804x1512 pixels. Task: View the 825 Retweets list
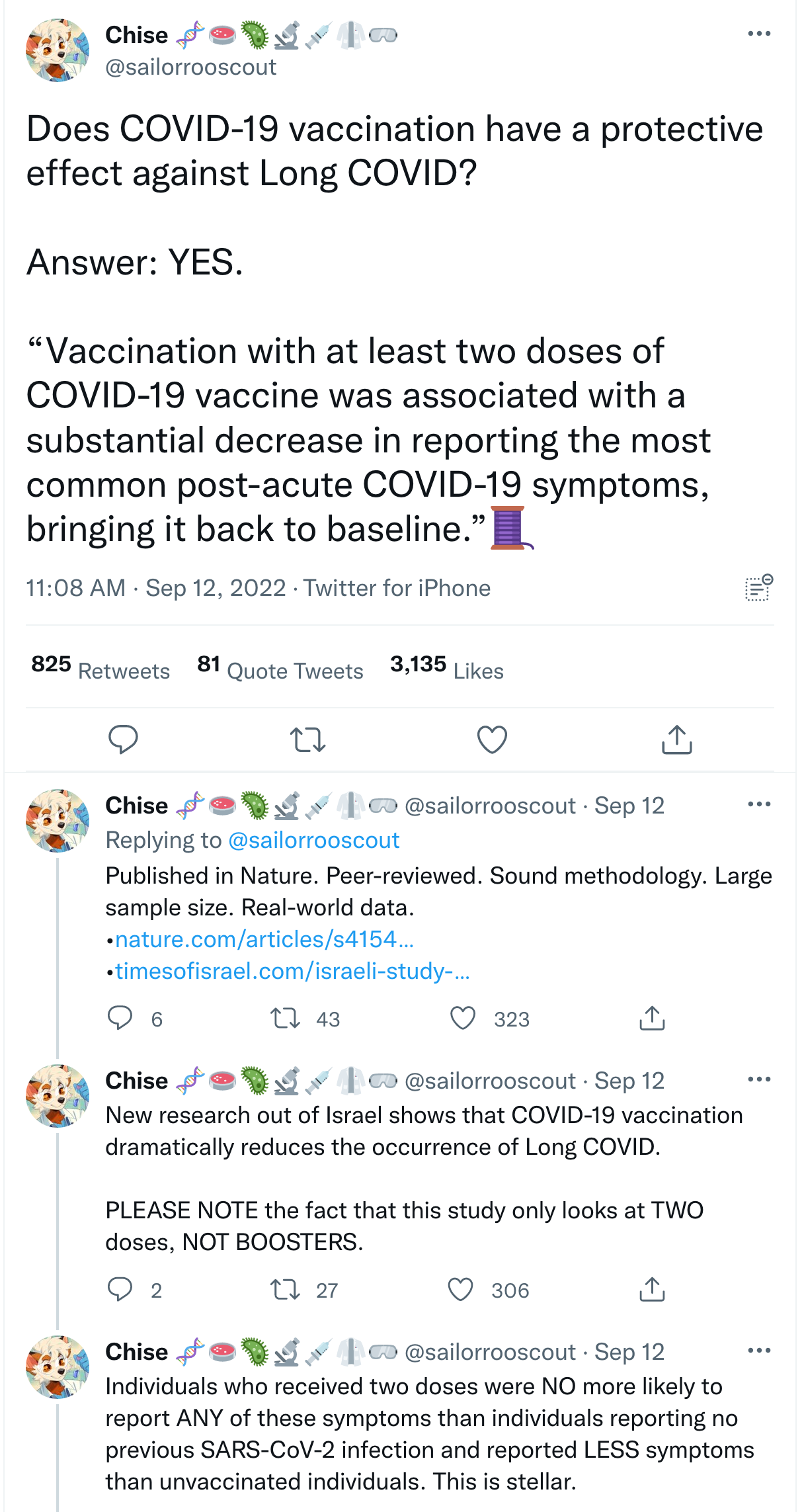(x=100, y=667)
